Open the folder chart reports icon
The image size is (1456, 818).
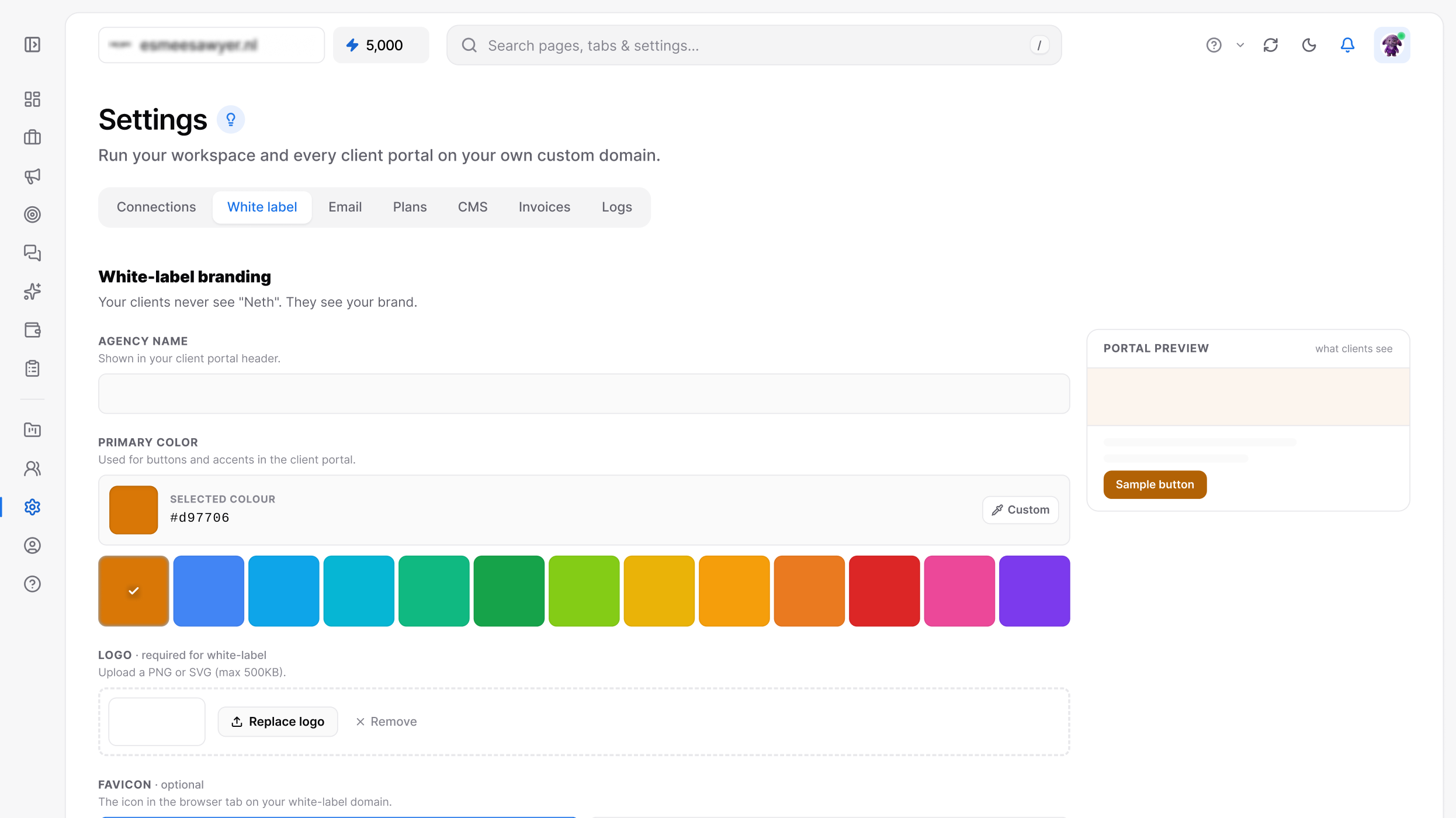[33, 430]
